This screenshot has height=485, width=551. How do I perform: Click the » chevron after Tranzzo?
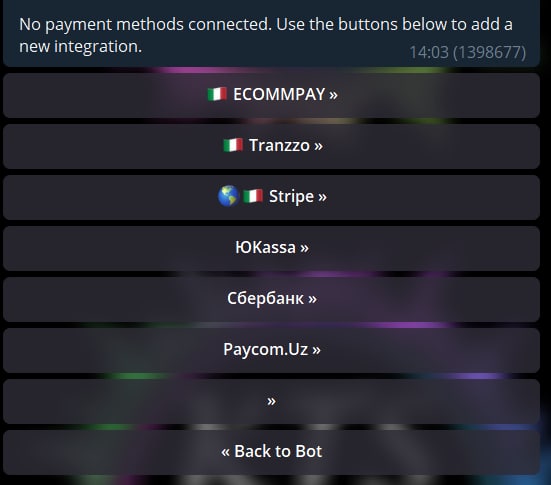[x=318, y=146]
